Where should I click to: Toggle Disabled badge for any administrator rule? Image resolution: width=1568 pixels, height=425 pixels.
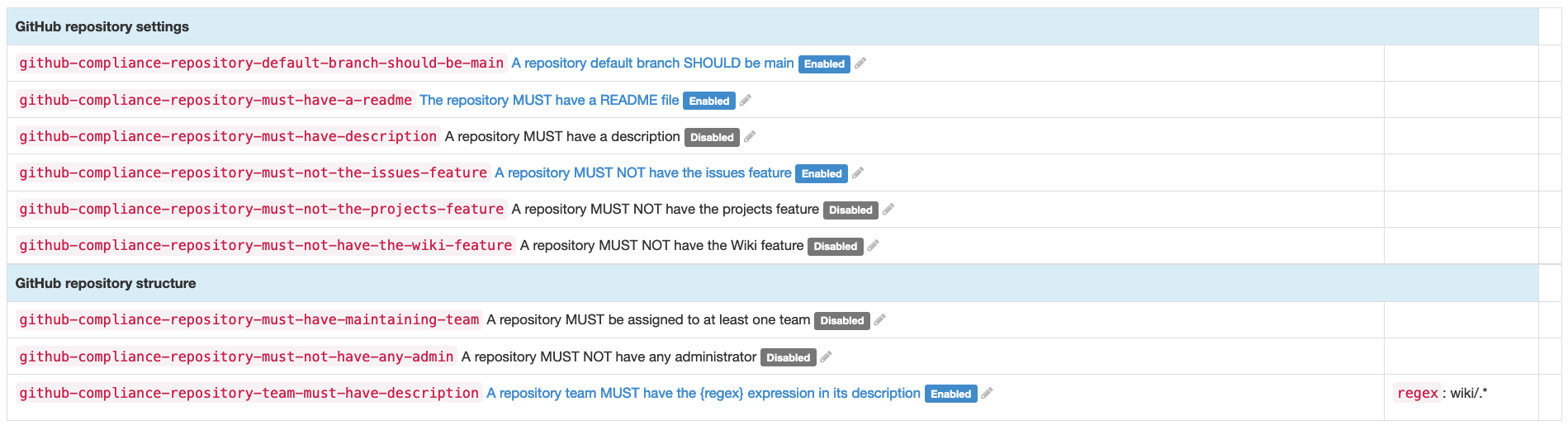pyautogui.click(x=789, y=357)
